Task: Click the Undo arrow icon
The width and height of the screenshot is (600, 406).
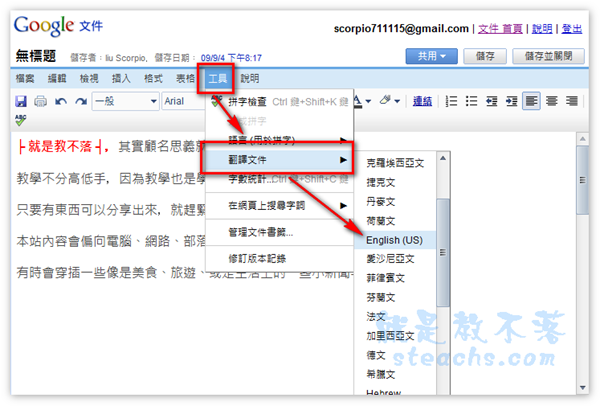Action: pyautogui.click(x=61, y=101)
